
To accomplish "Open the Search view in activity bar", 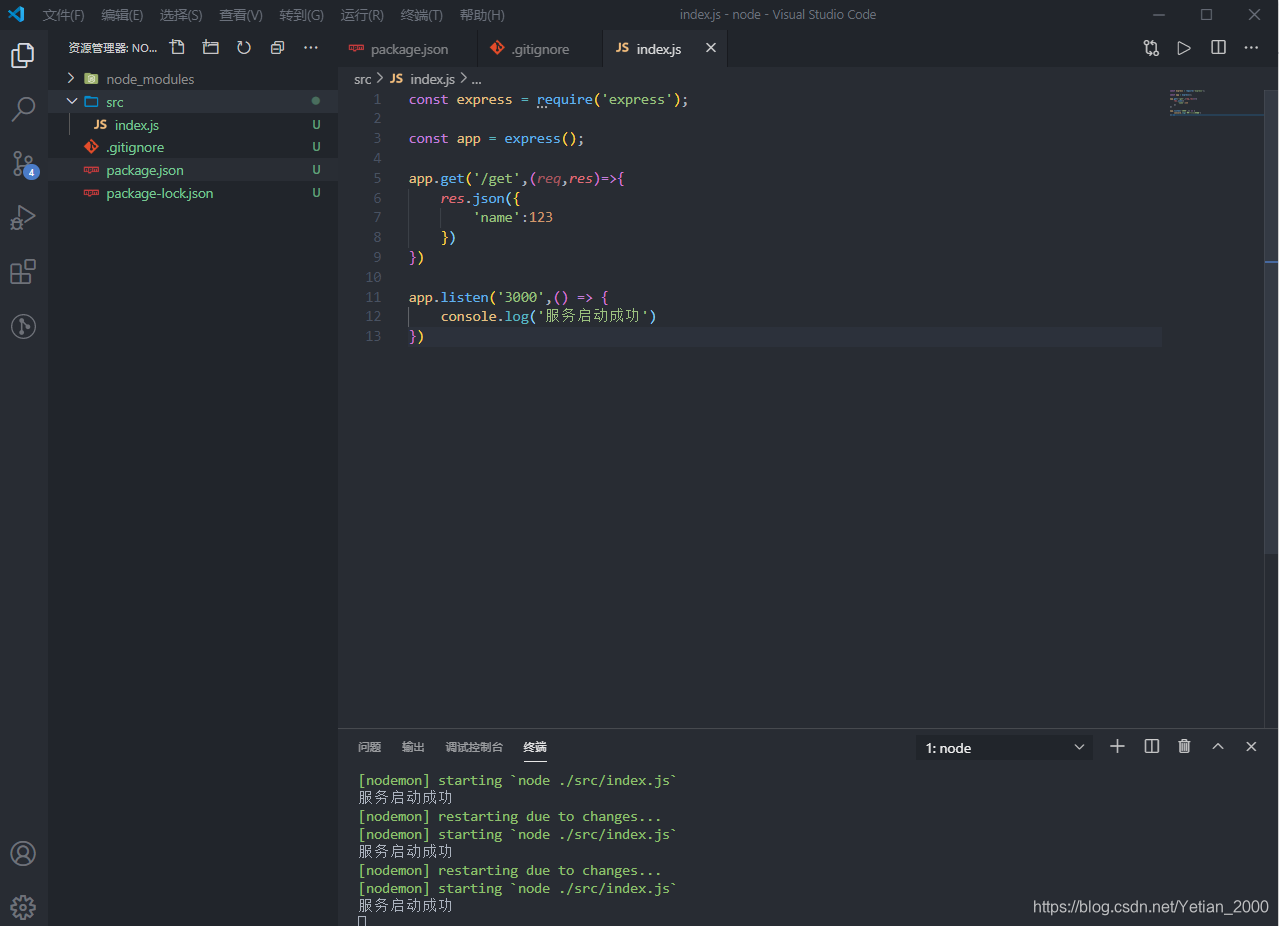I will pyautogui.click(x=23, y=109).
